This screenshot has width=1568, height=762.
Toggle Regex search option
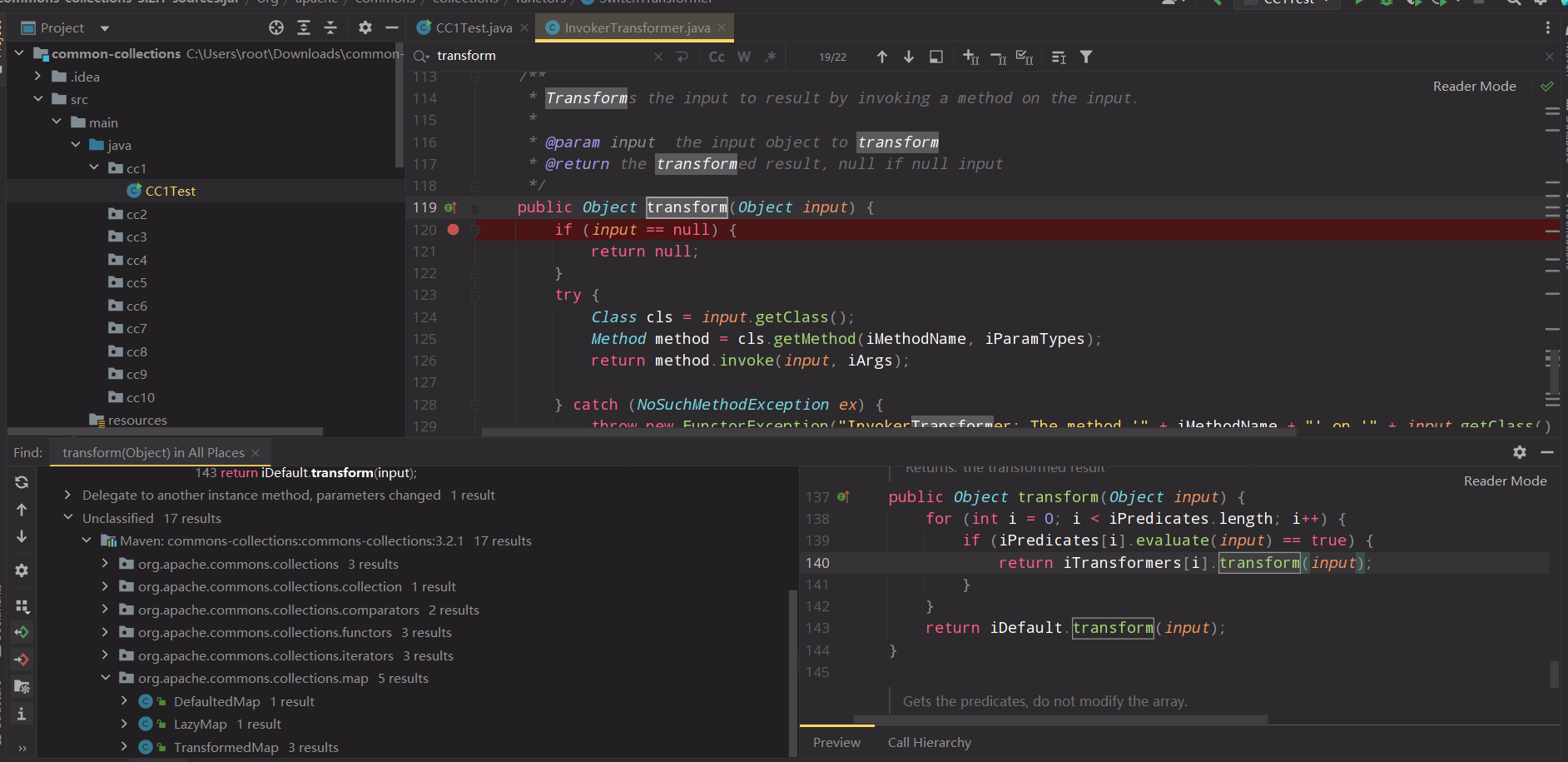click(771, 57)
